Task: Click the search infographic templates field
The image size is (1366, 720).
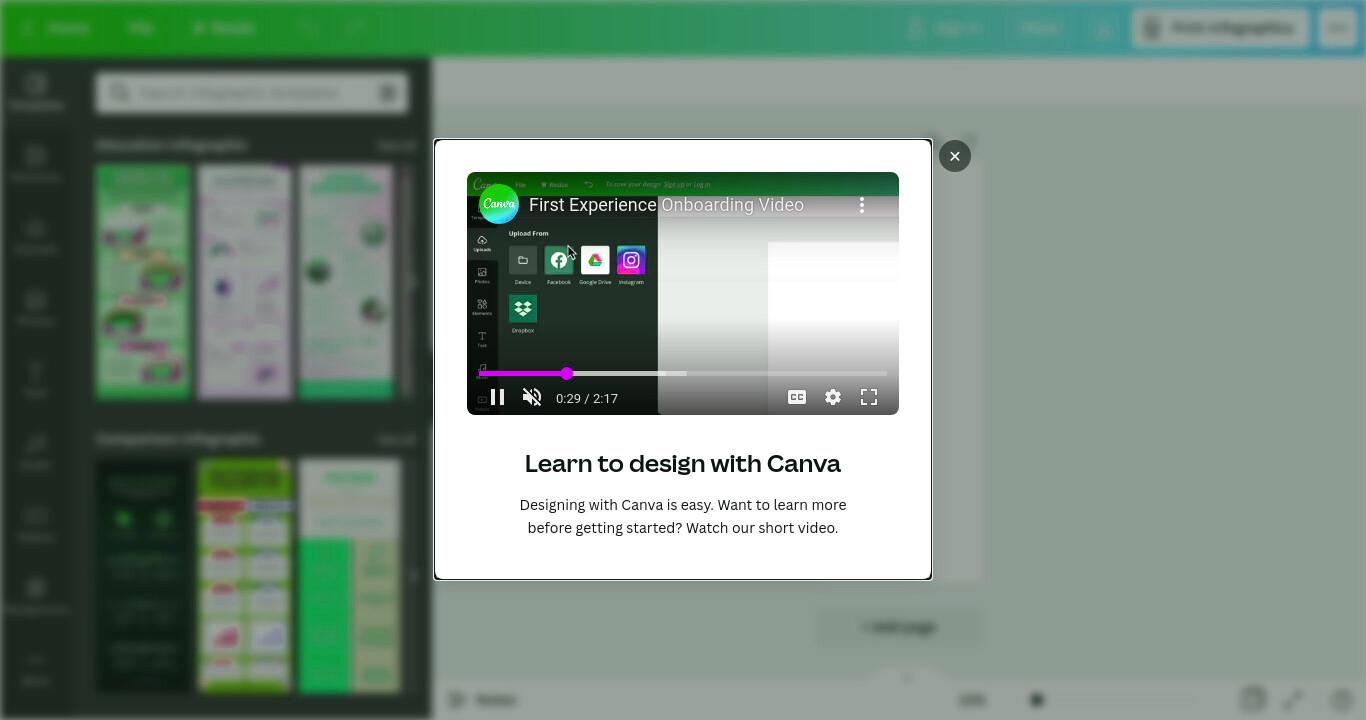Action: click(252, 93)
